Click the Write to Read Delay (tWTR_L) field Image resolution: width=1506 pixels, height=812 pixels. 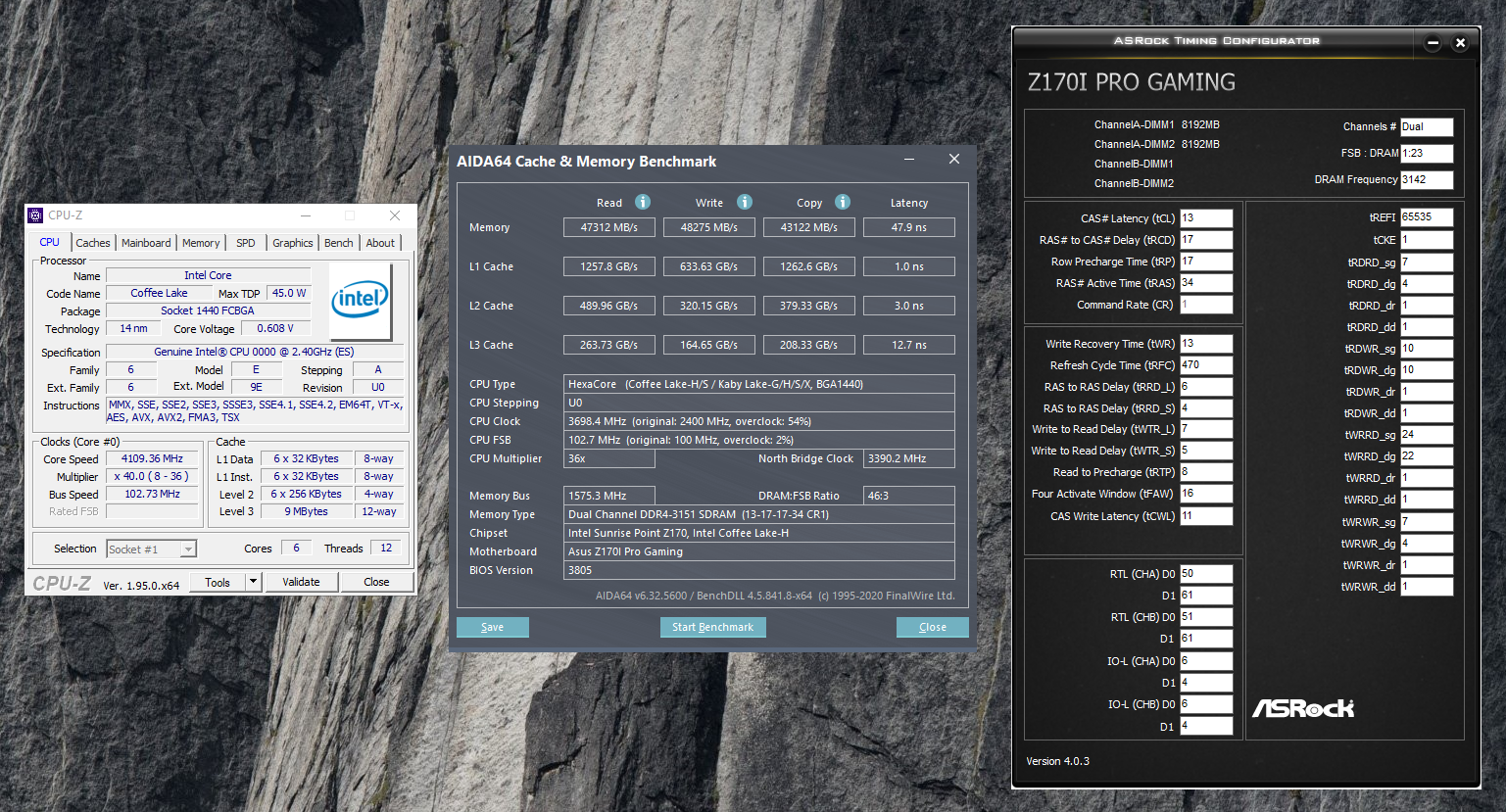click(1206, 429)
